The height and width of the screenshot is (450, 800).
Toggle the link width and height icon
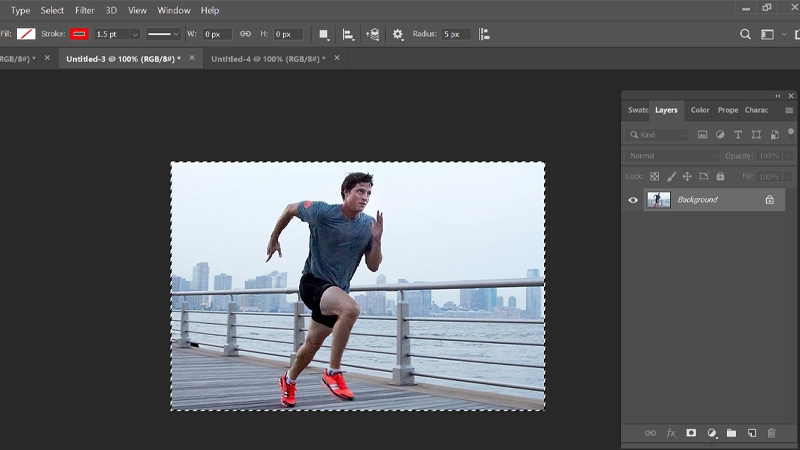[245, 34]
